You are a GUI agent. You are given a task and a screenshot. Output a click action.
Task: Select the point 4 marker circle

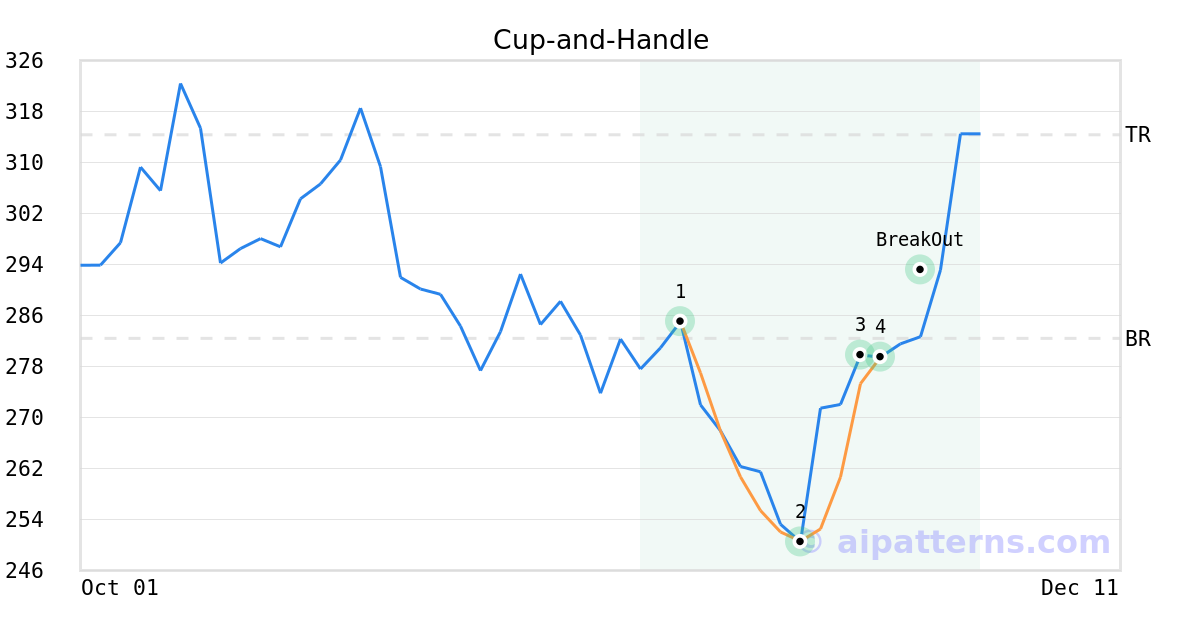click(880, 356)
